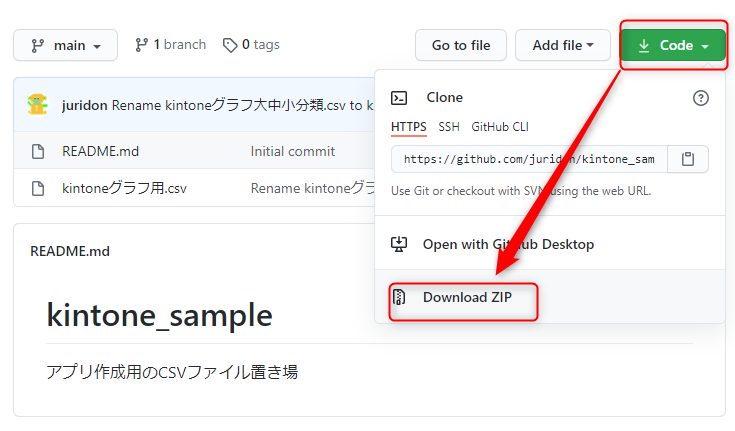Viewport: 735px width, 431px height.
Task: Click the アプリ作成用のCSVファイル置き場 description text
Action: point(172,372)
